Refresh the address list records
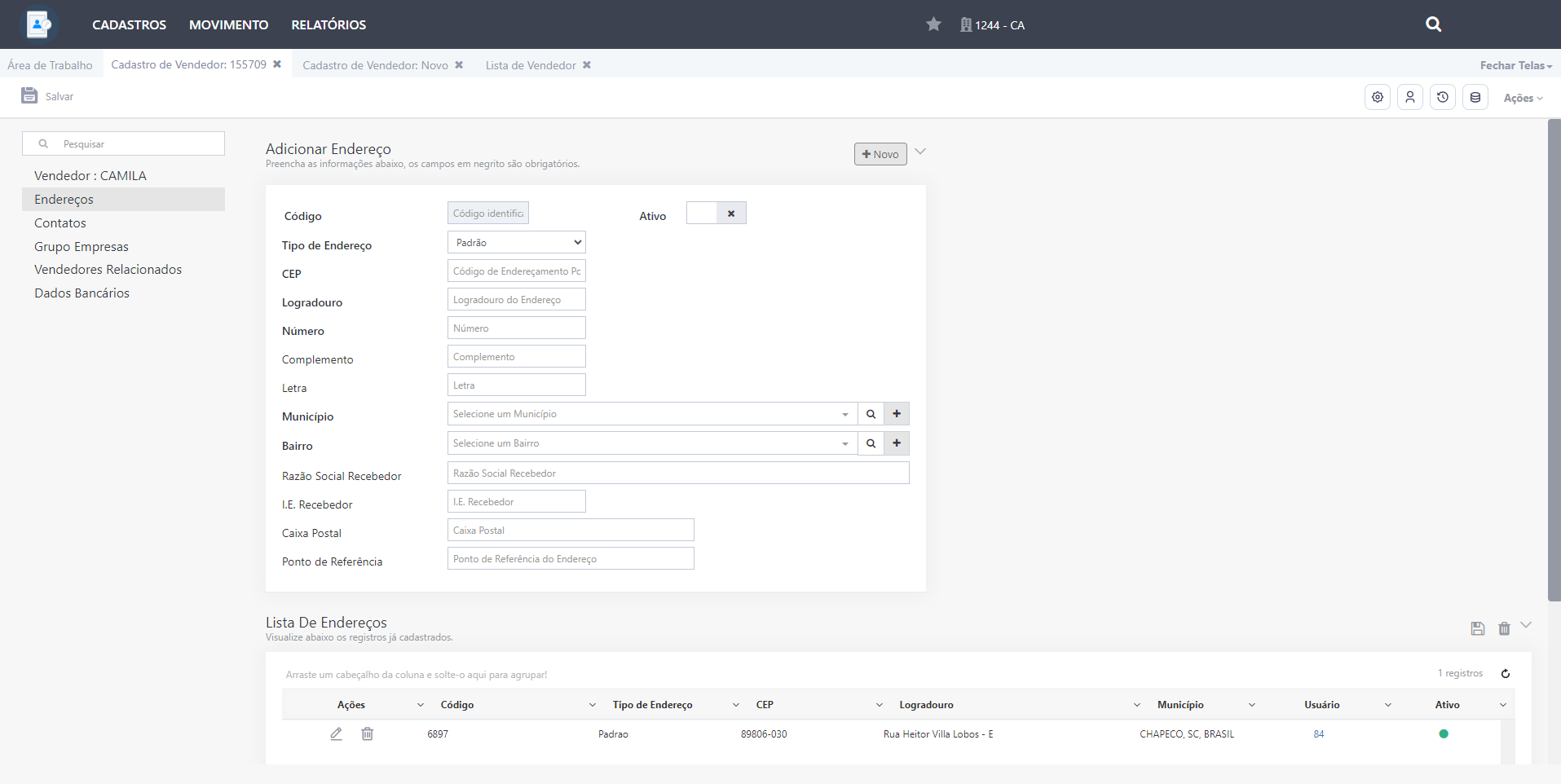 tap(1506, 673)
